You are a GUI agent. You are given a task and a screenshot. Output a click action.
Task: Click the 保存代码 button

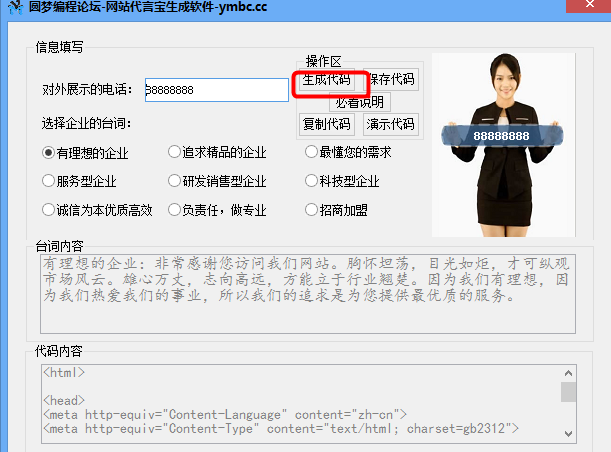pos(391,80)
